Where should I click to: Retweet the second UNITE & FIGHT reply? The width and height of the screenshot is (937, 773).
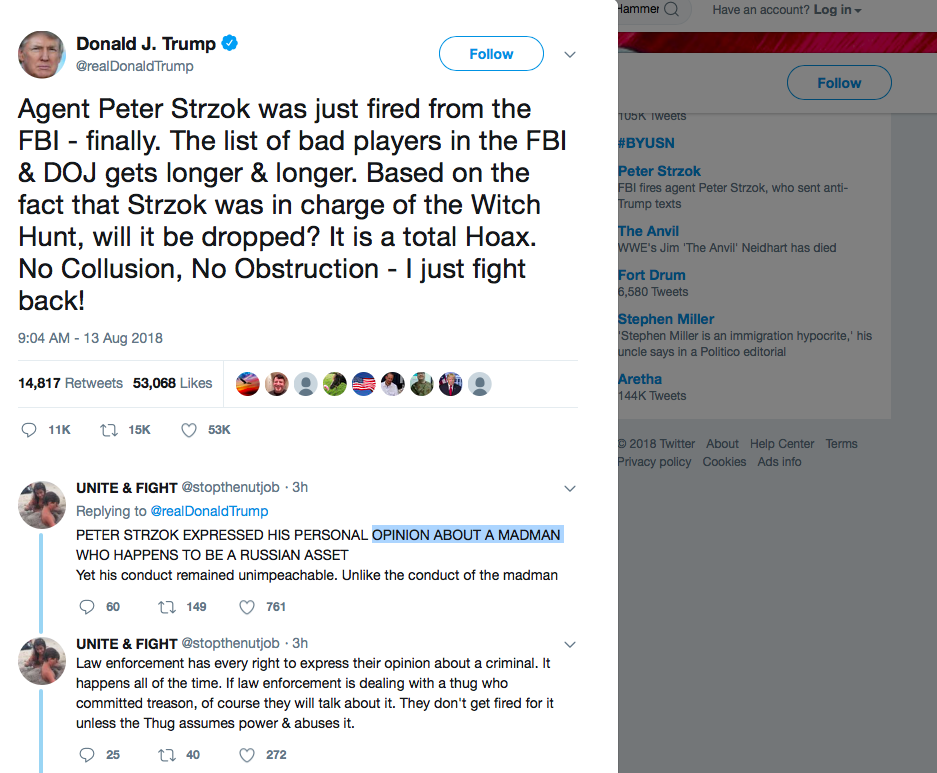168,755
